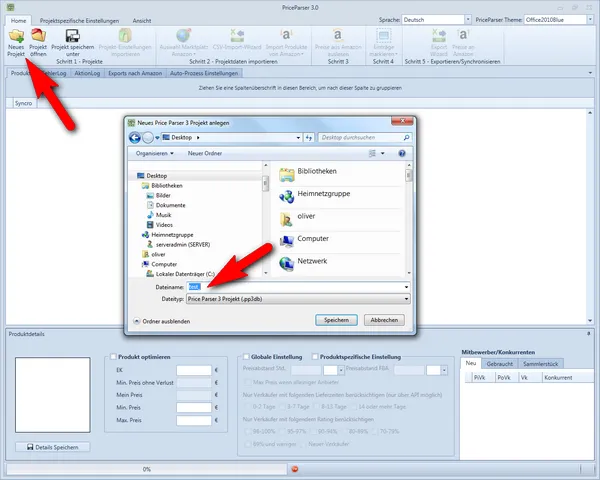
Task: Change the view mode icon in dialog
Action: click(x=372, y=153)
